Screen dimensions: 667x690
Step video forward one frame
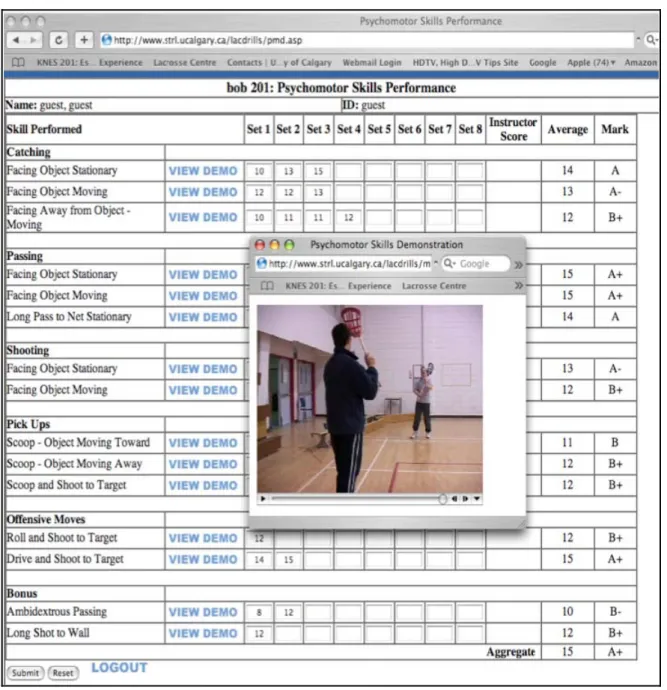(x=465, y=499)
